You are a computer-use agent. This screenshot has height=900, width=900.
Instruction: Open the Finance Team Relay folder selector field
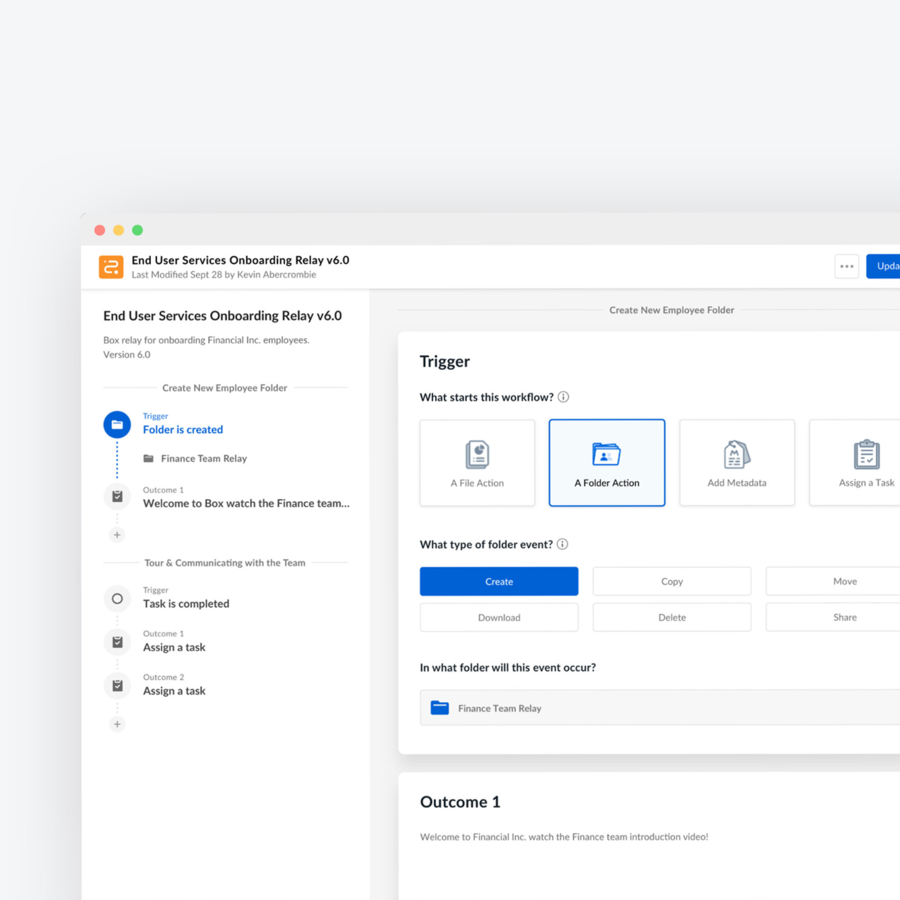660,708
